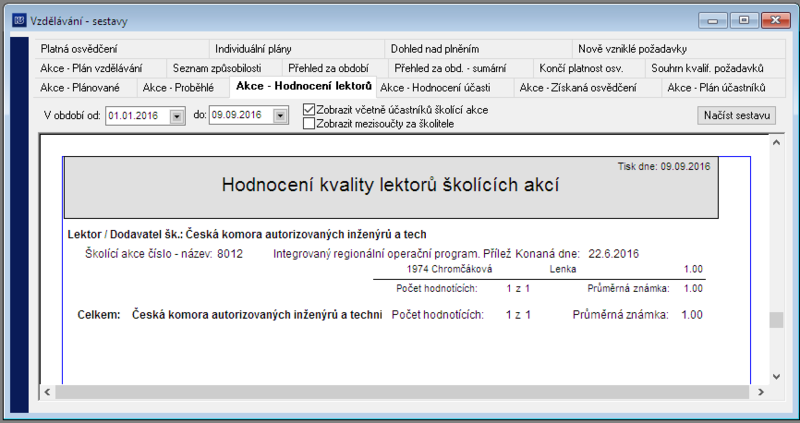Show the Končí platnost osv. tab
The image size is (800, 423).
coord(589,68)
